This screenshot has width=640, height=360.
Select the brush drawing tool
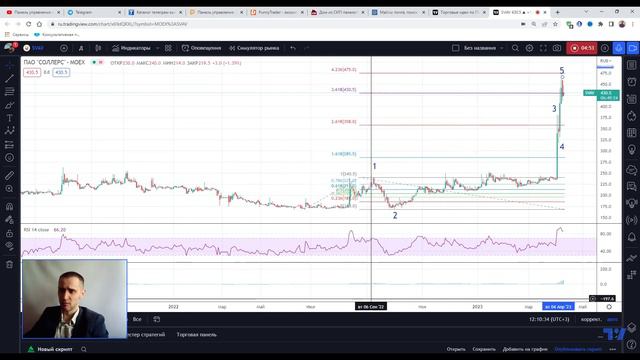click(9, 105)
